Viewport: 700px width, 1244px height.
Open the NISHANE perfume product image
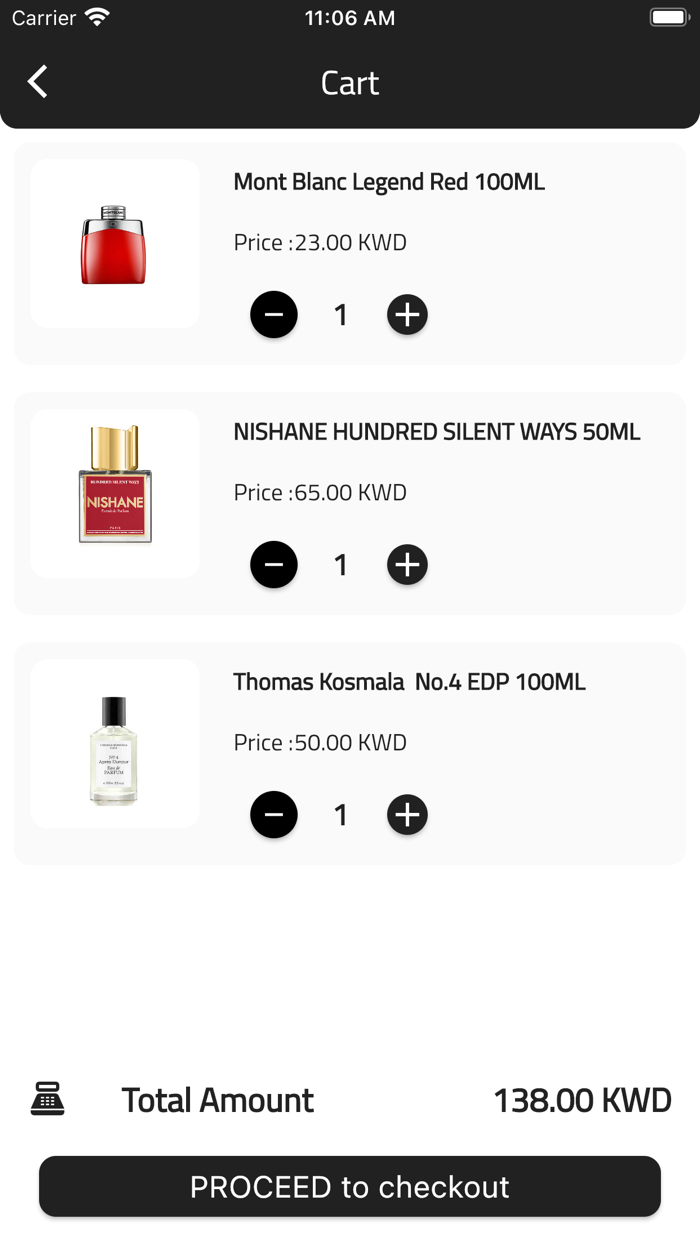point(114,492)
